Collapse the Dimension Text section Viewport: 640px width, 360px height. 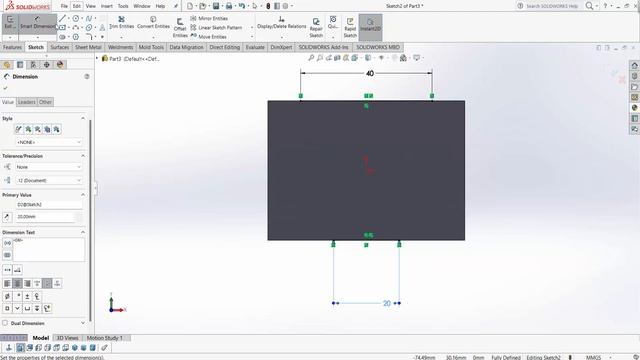point(83,232)
